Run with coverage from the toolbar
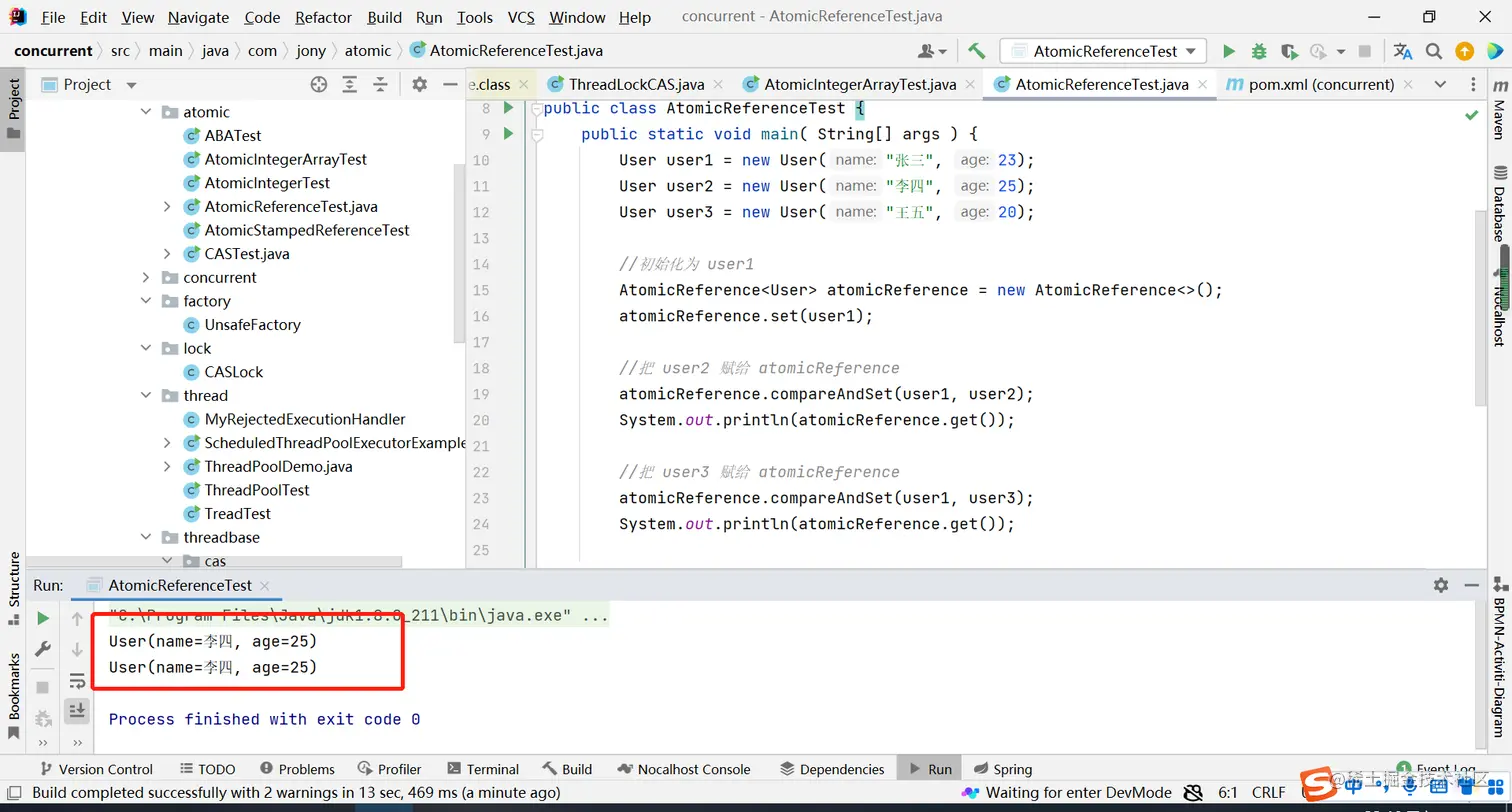This screenshot has width=1512, height=812. pos(1289,51)
